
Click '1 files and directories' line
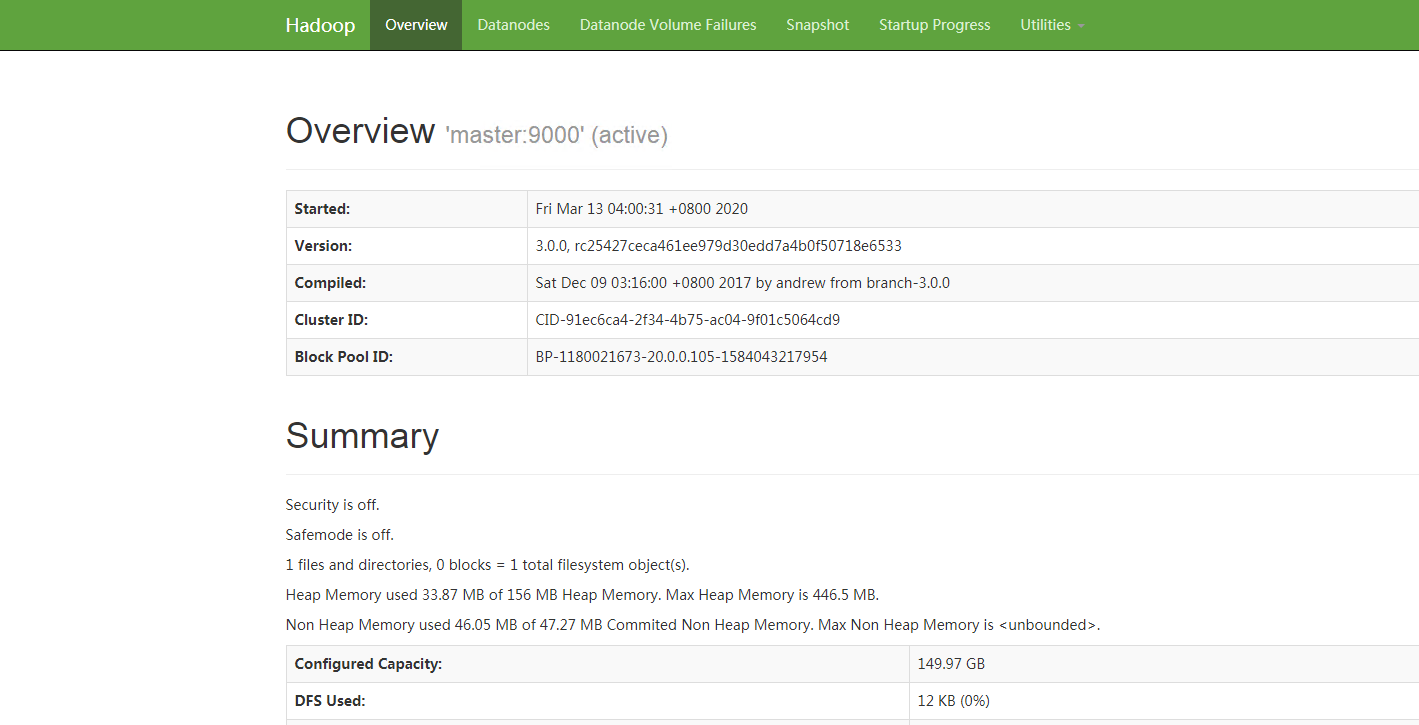488,565
